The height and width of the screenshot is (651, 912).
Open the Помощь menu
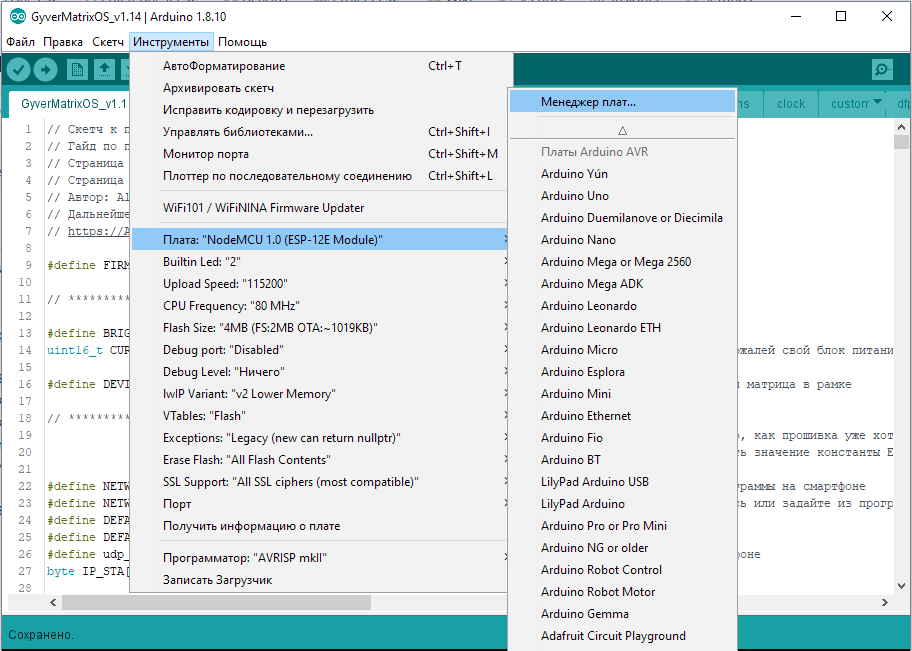243,42
